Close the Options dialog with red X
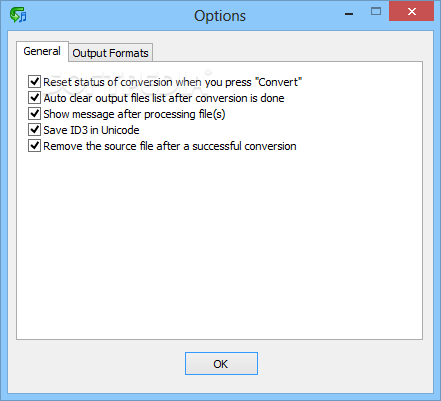 pyautogui.click(x=411, y=12)
